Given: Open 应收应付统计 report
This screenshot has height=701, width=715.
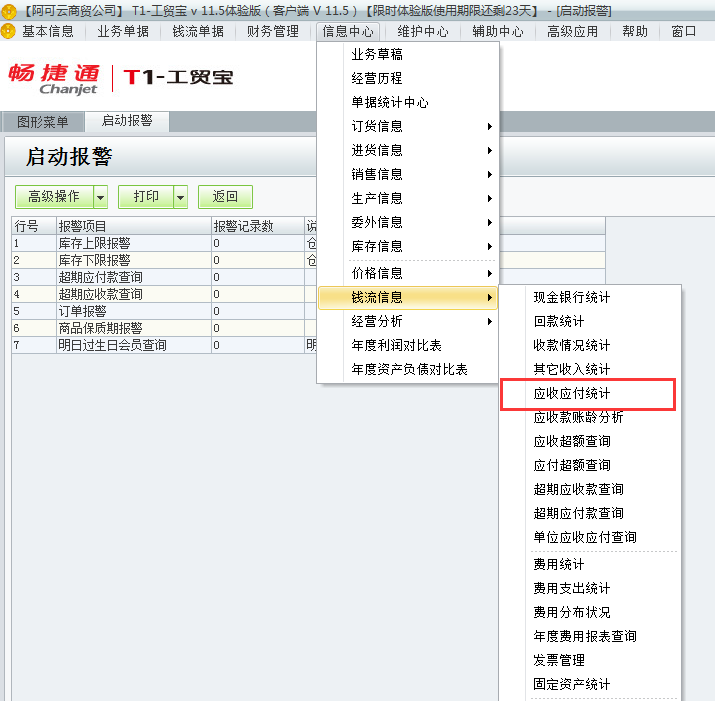Looking at the screenshot, I should point(590,393).
